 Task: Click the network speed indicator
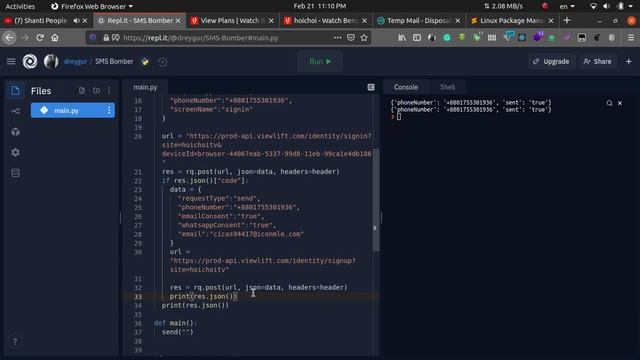click(x=503, y=6)
